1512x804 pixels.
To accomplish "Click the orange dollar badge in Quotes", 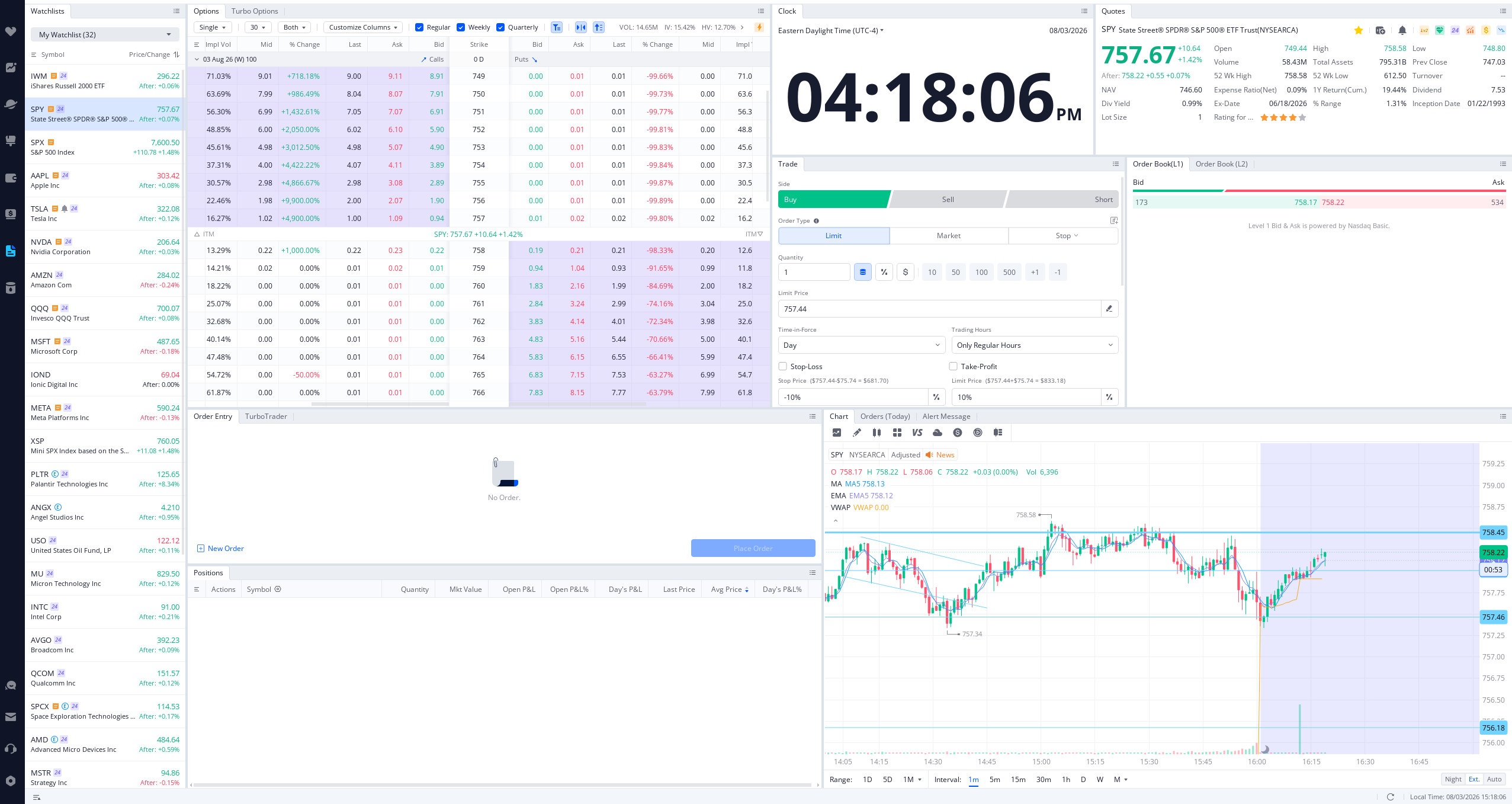I will [x=1486, y=30].
